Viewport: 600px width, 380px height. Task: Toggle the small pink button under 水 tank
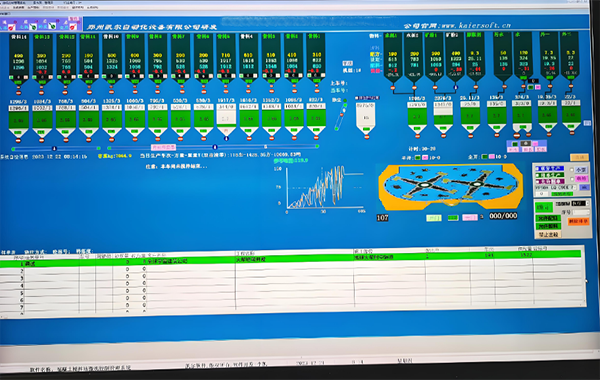click(x=538, y=87)
